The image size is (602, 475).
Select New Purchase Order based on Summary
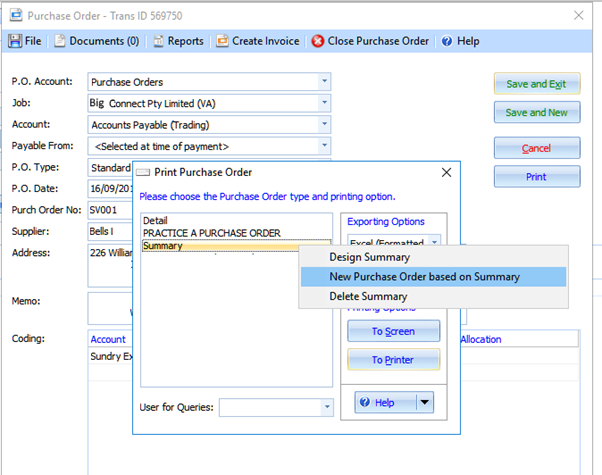(424, 276)
